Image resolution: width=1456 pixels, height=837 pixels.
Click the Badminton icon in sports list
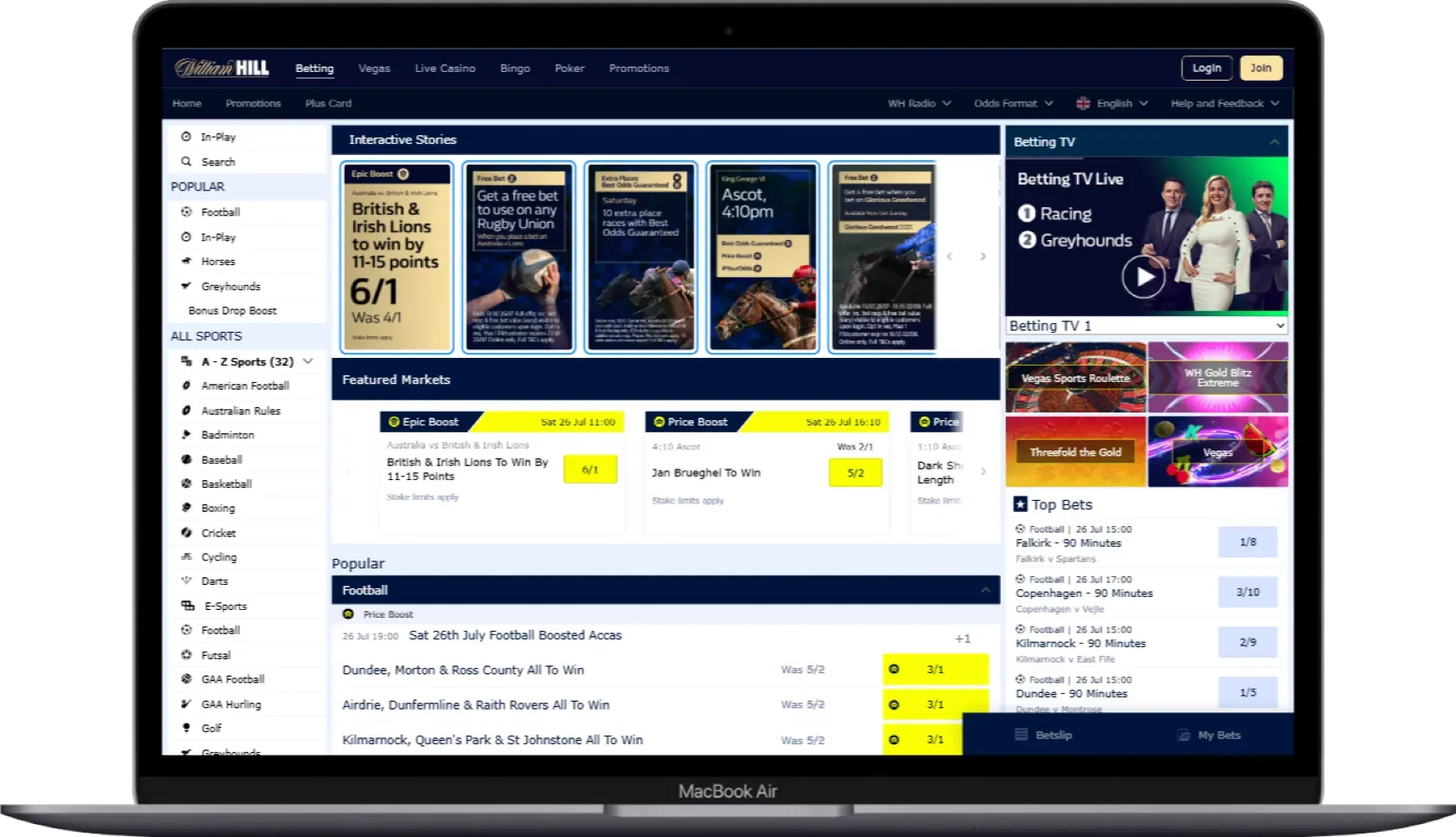click(185, 435)
